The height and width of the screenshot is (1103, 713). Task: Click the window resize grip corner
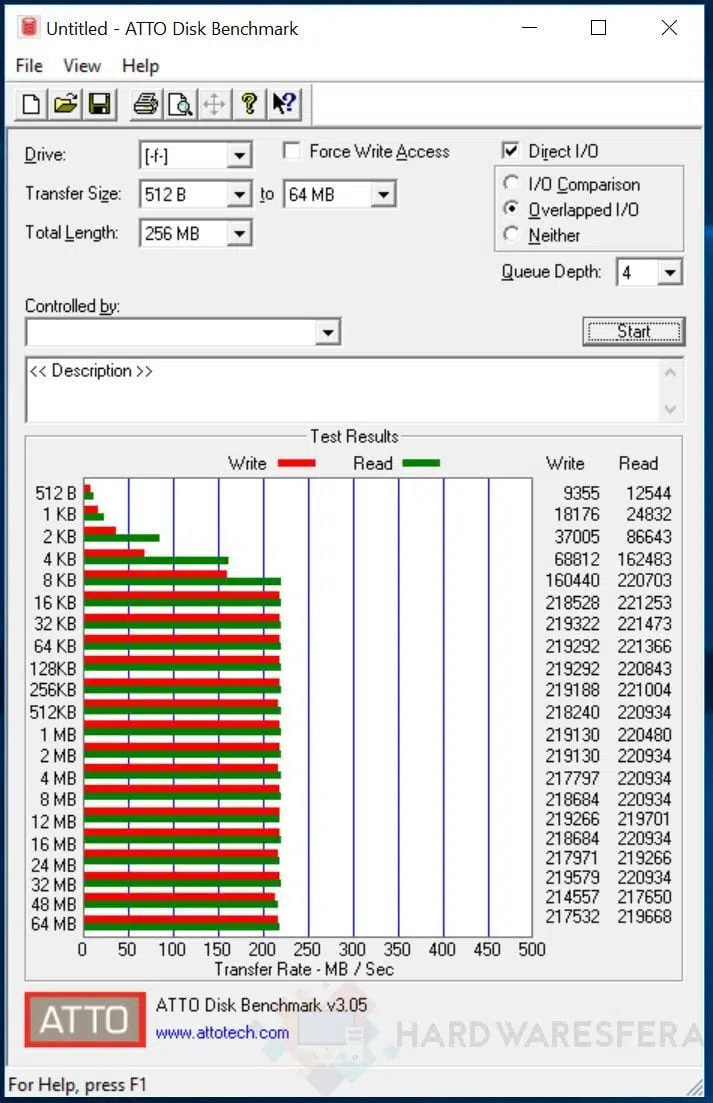(x=695, y=1086)
